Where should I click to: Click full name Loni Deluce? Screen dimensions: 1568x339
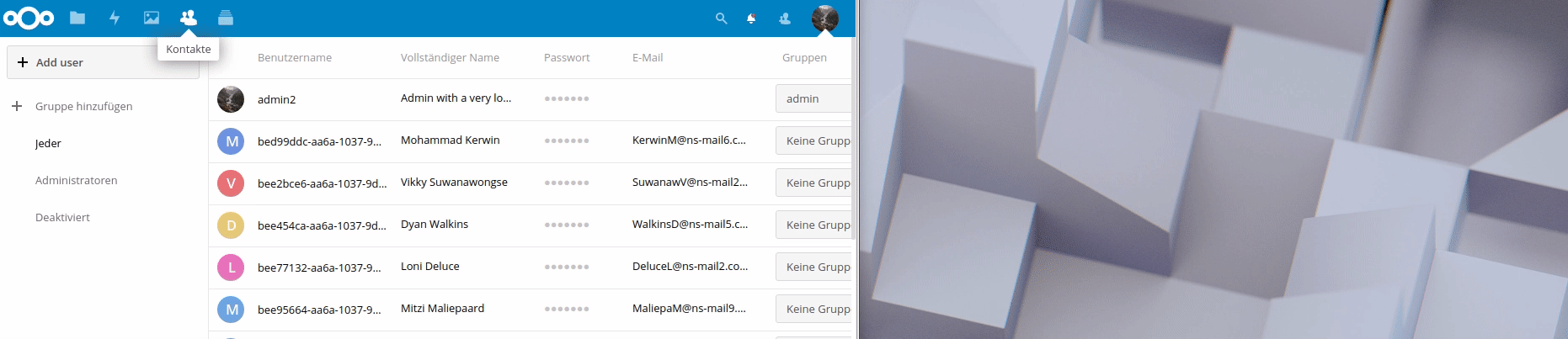[x=429, y=266]
